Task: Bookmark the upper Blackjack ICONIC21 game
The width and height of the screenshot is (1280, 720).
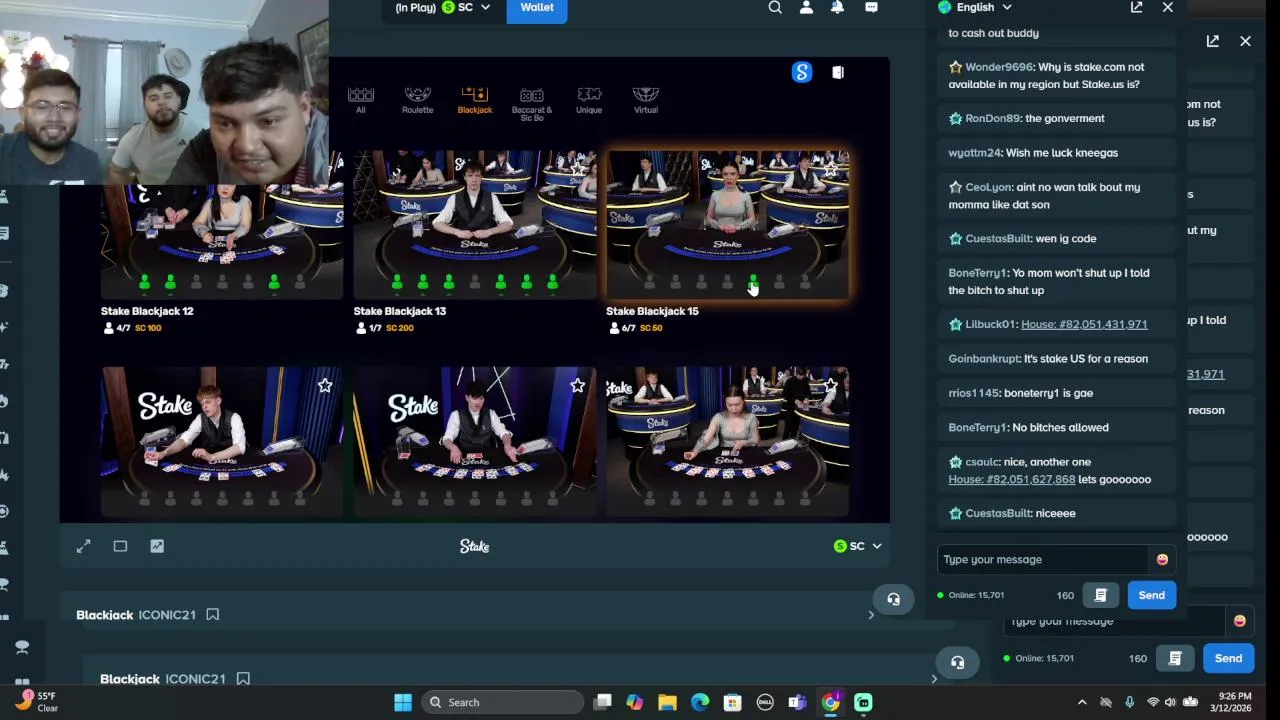Action: [213, 615]
